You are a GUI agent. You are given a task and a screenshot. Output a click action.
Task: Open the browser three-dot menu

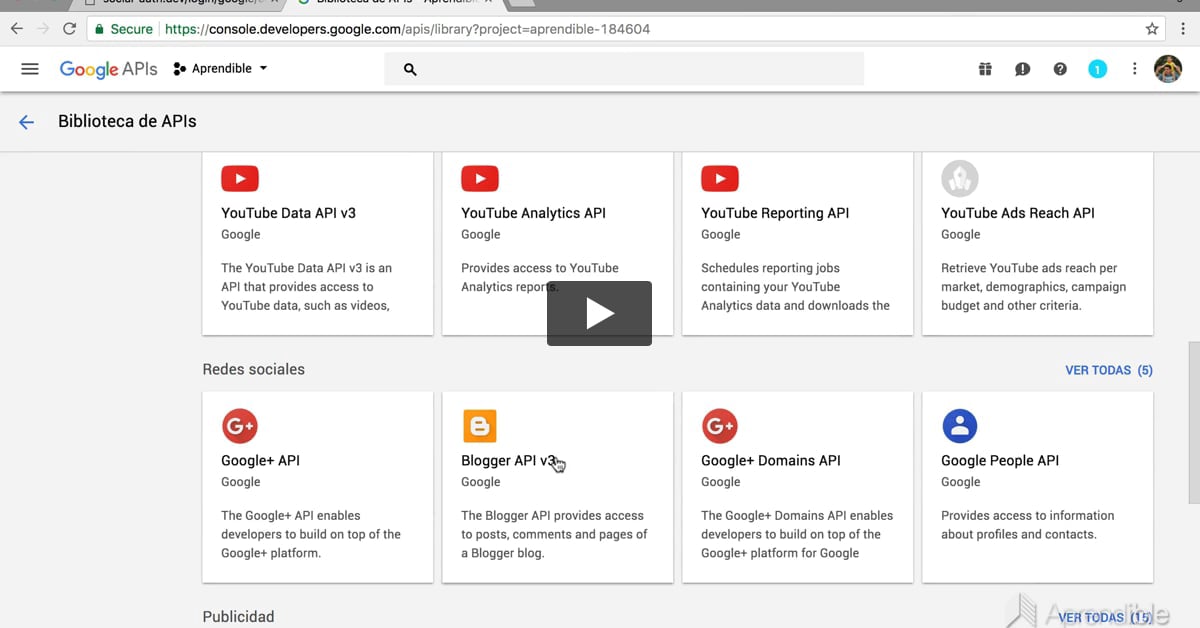click(1184, 29)
